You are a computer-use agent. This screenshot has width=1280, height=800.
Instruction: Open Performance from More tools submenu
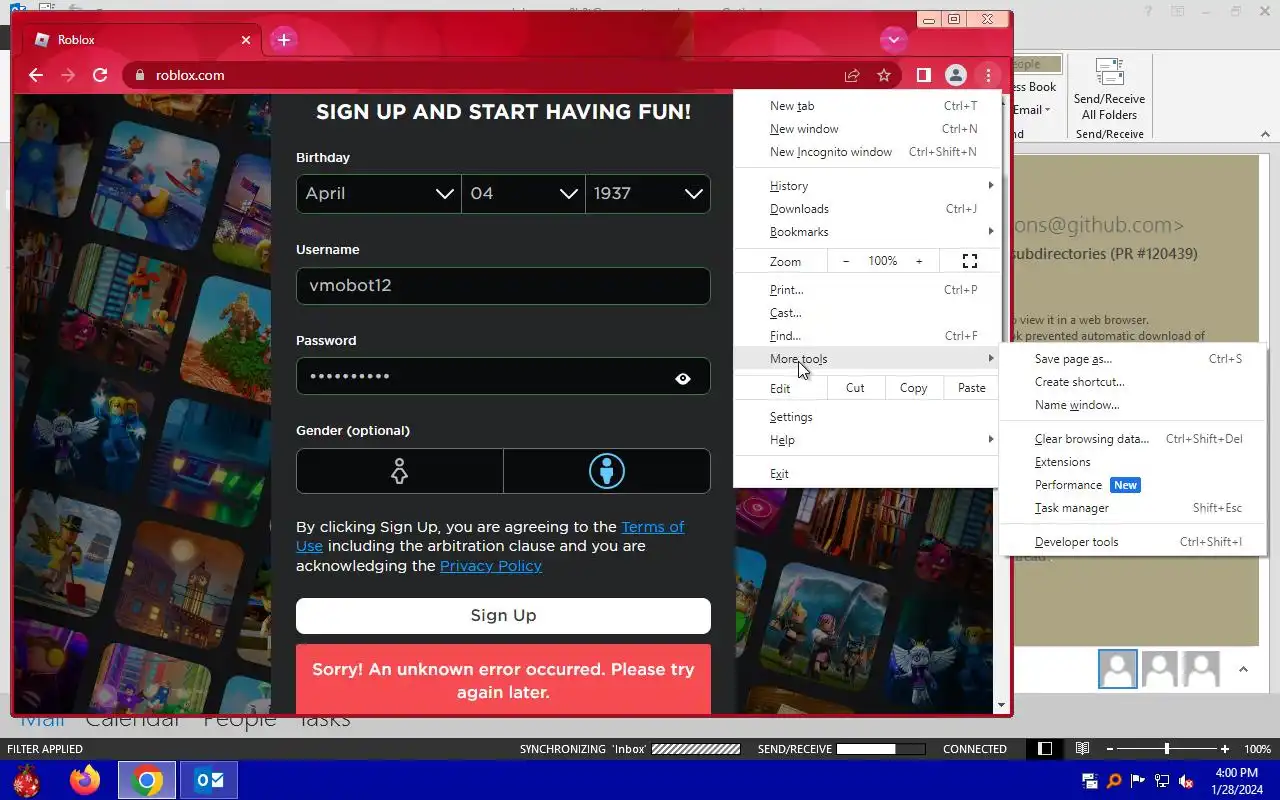[x=1133, y=485]
